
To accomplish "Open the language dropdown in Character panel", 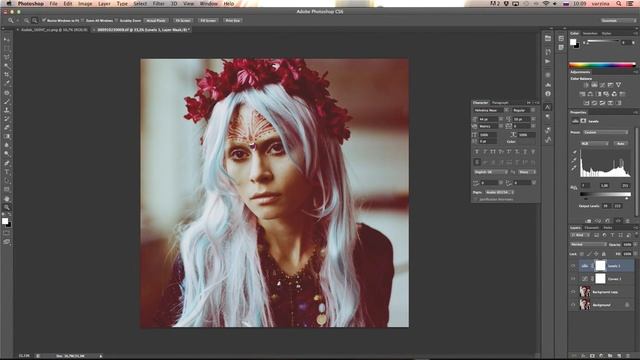I will 491,172.
